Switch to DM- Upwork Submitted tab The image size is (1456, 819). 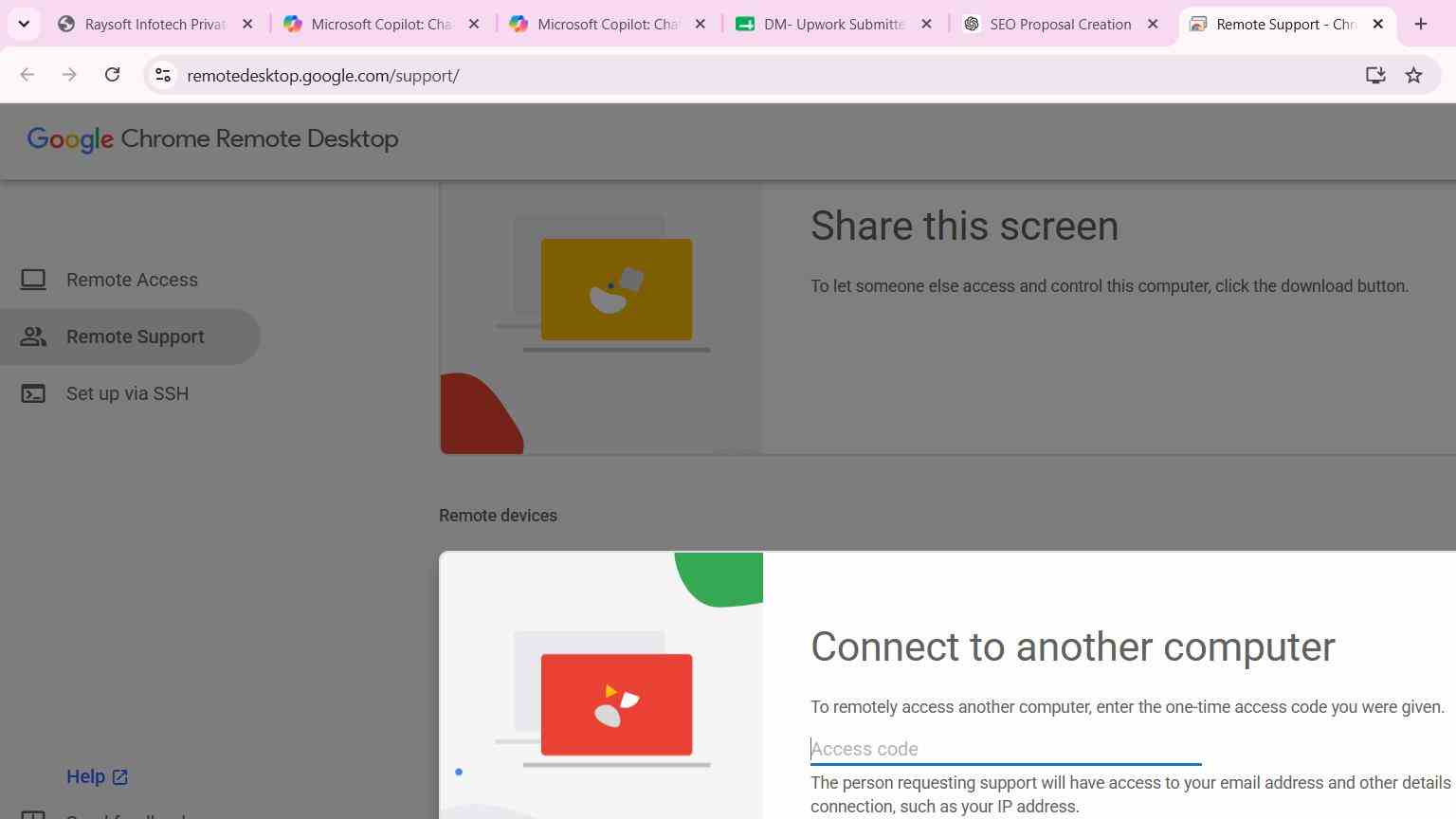coord(821,25)
